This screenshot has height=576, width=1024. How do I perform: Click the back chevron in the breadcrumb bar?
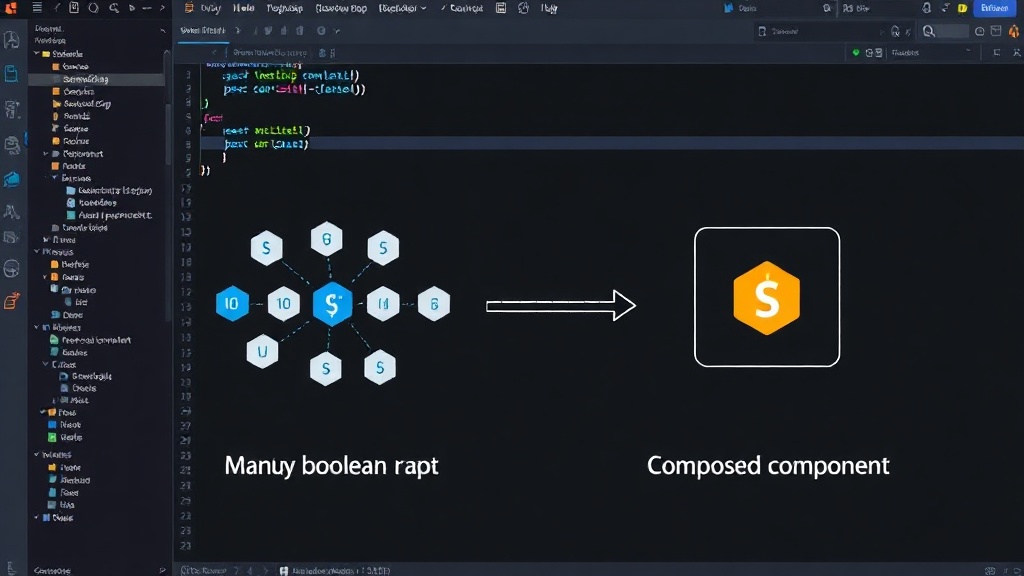pyautogui.click(x=214, y=52)
